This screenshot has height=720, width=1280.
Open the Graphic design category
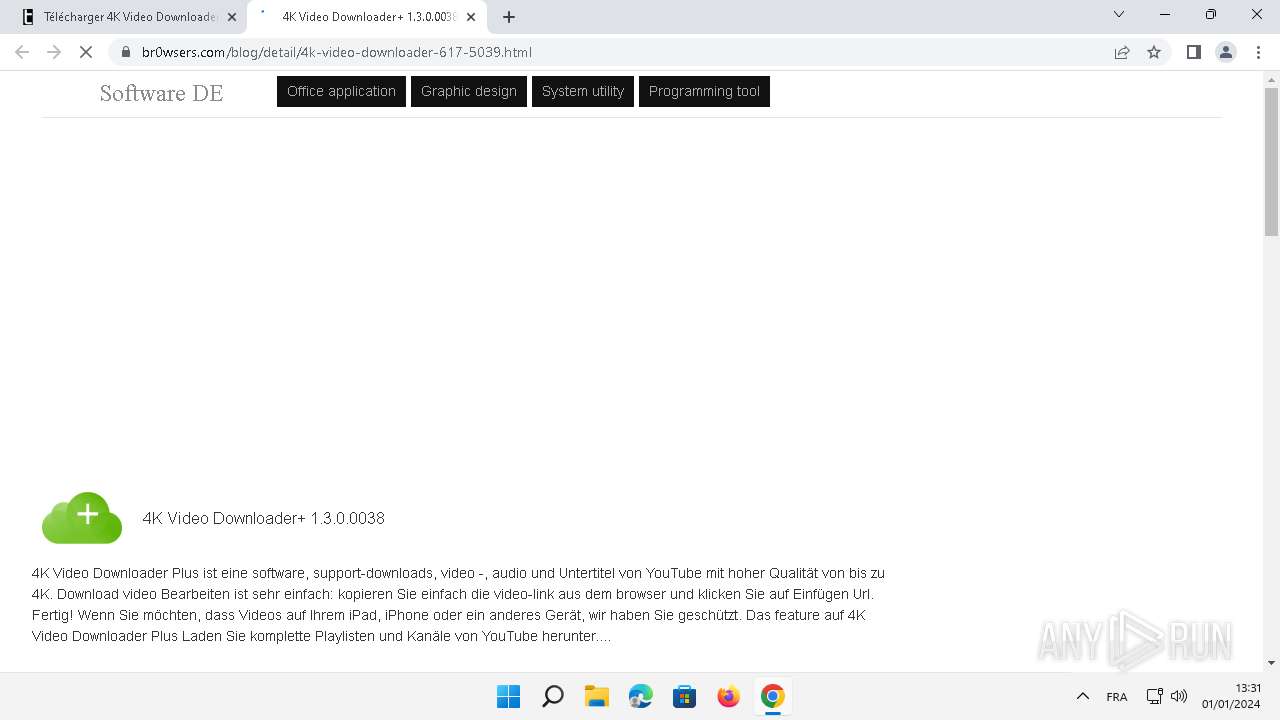pyautogui.click(x=469, y=91)
